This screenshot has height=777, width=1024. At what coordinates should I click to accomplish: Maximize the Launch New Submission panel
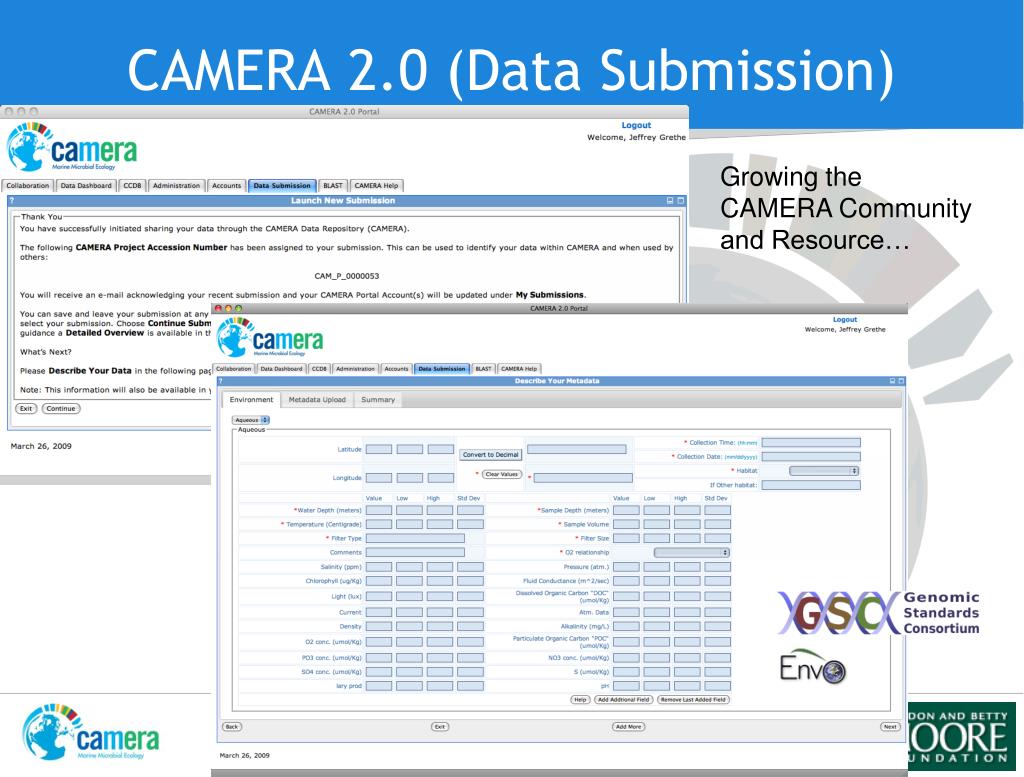click(x=680, y=200)
